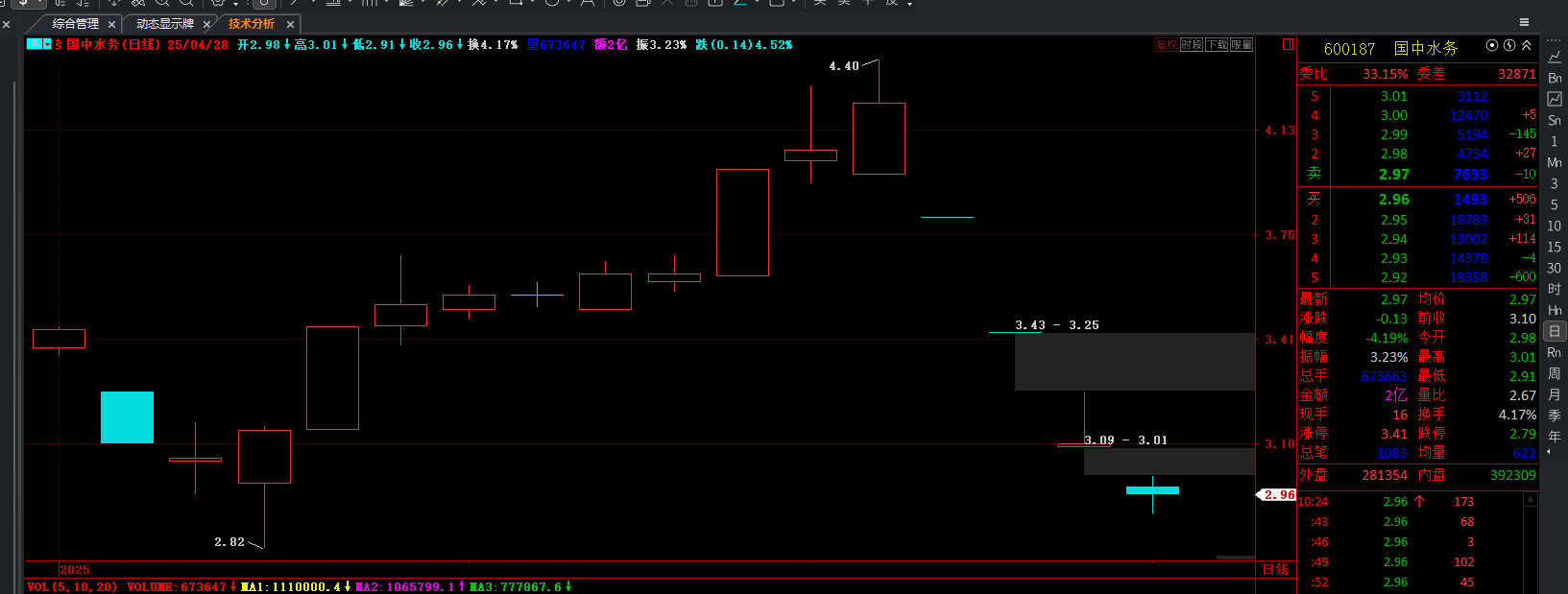Click stock code 600187
The width and height of the screenshot is (1568, 594).
(x=1349, y=49)
